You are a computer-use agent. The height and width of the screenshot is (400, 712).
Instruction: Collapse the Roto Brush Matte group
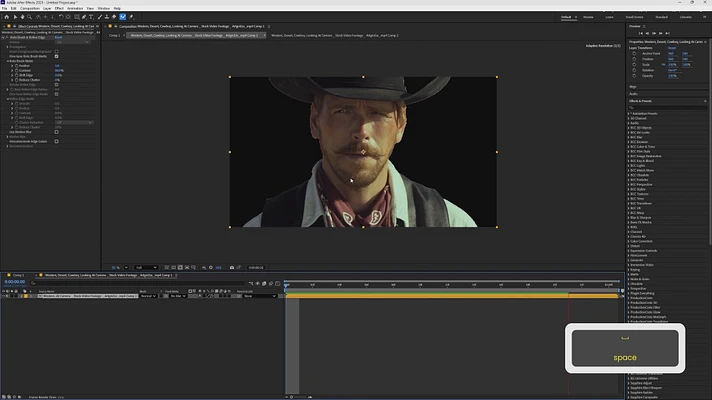coord(8,61)
